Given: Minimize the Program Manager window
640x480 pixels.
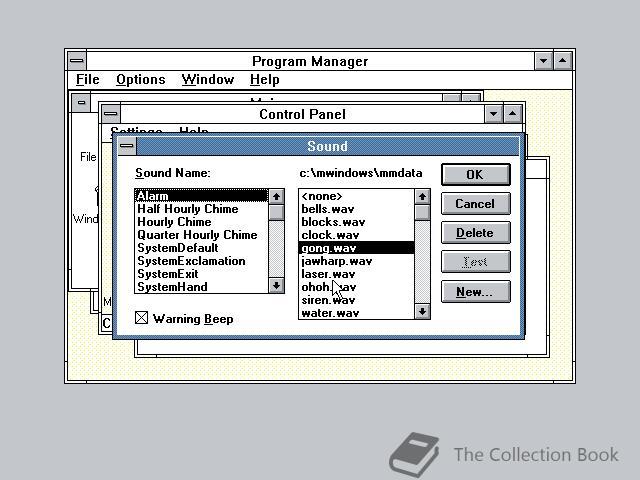Looking at the screenshot, I should (x=543, y=61).
